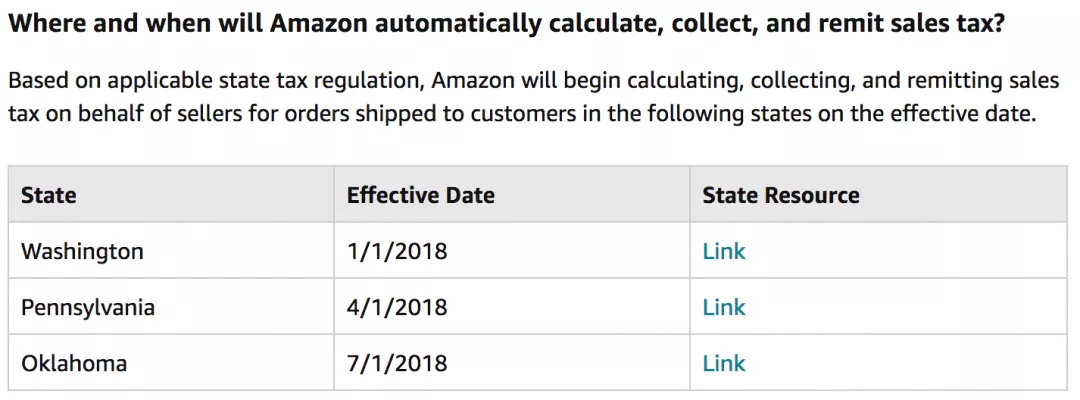This screenshot has height=400, width=1080.
Task: Click "effective date" at the paragraph's end
Action: point(969,114)
